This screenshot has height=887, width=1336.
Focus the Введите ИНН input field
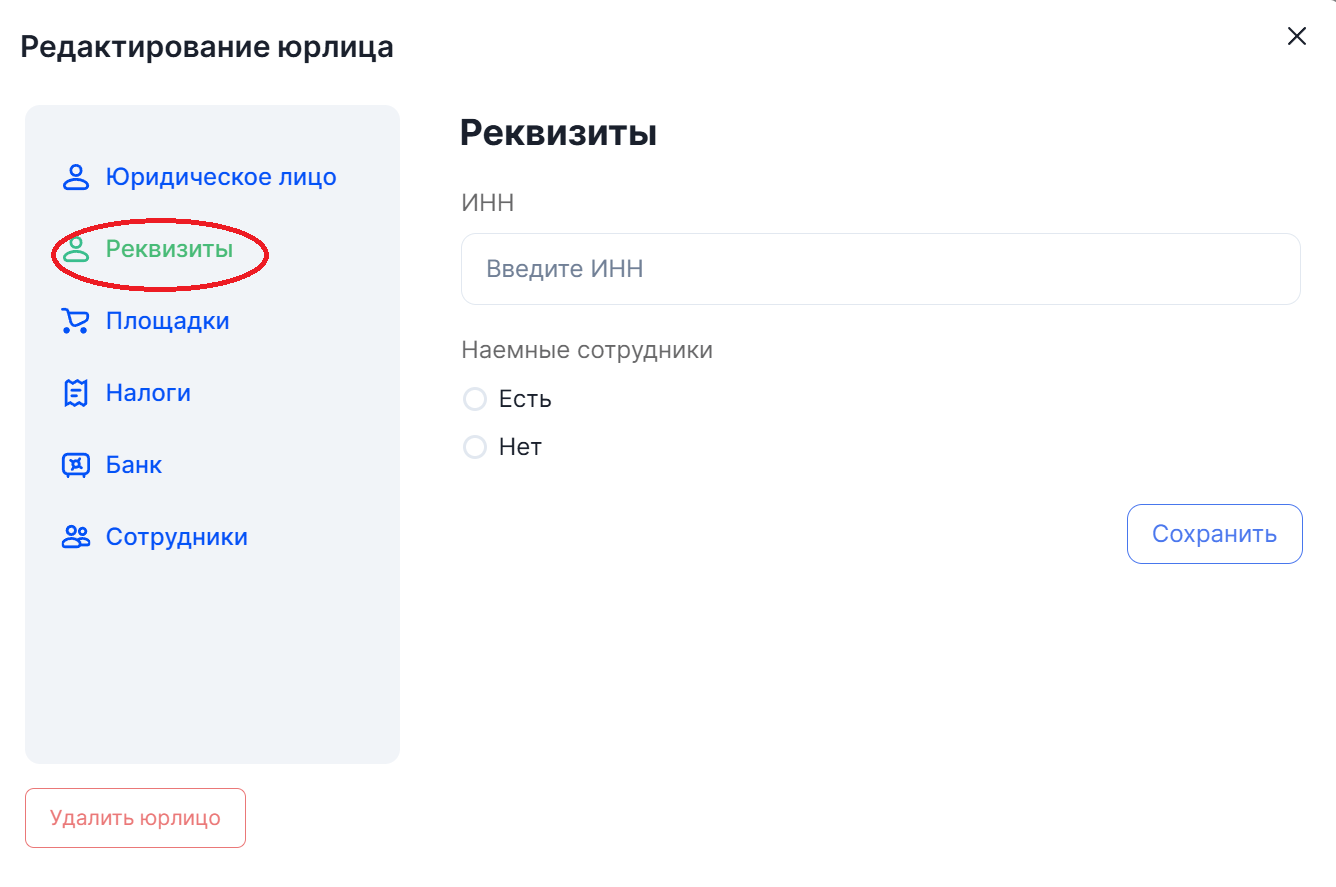(x=880, y=269)
